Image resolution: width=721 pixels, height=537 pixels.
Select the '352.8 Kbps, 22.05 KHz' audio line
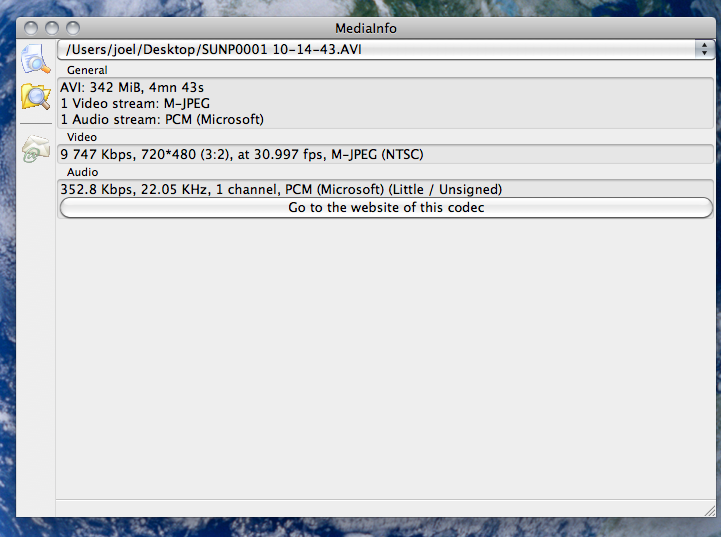click(x=281, y=189)
